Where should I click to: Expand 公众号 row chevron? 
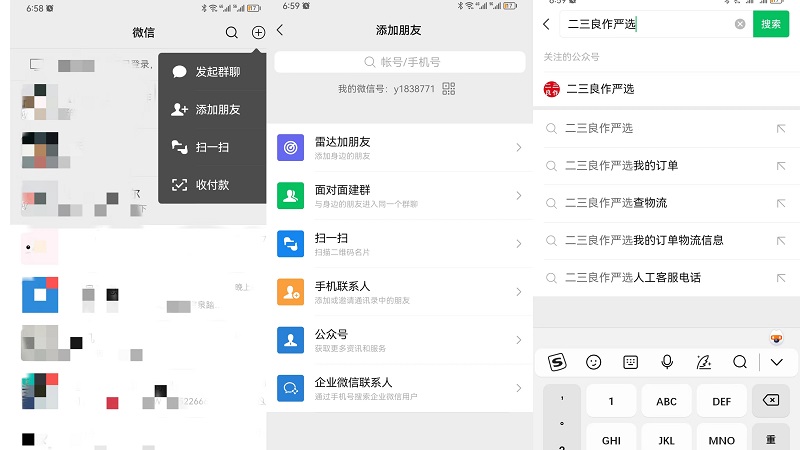point(519,340)
